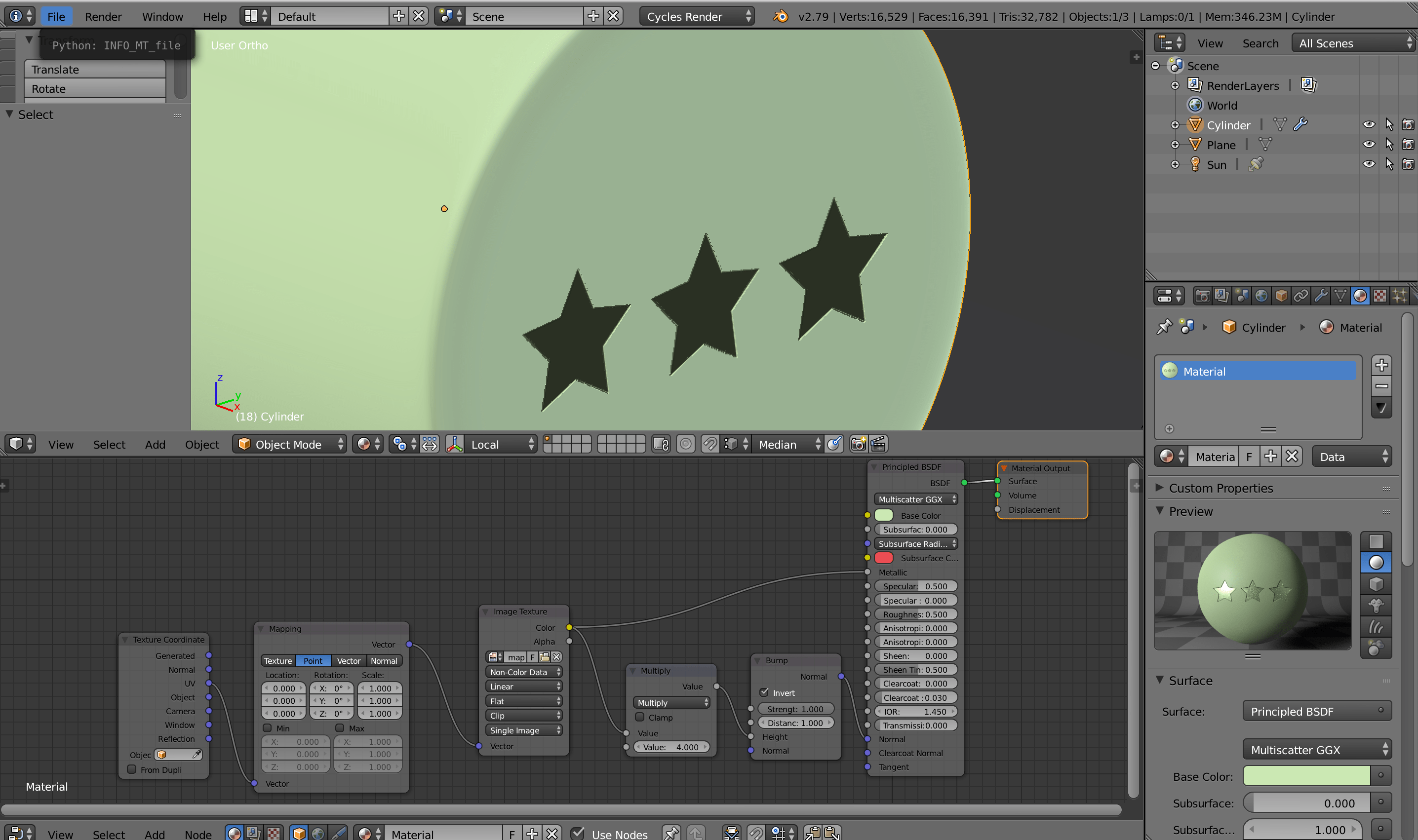
Task: Uncheck Invert on the Bump node
Action: (764, 692)
